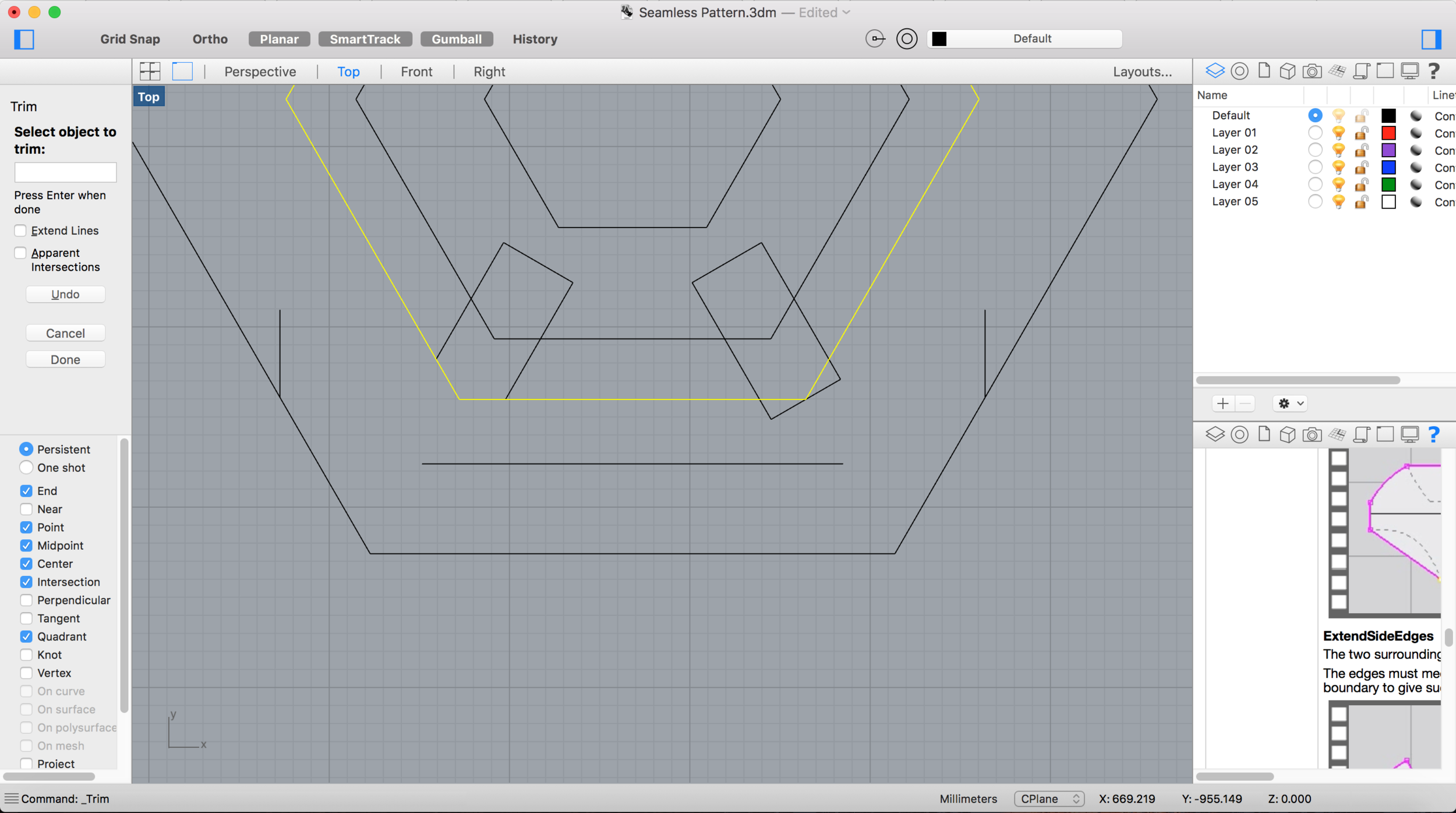Open the Layers panel icon in top inspector
1456x813 pixels.
[x=1215, y=71]
